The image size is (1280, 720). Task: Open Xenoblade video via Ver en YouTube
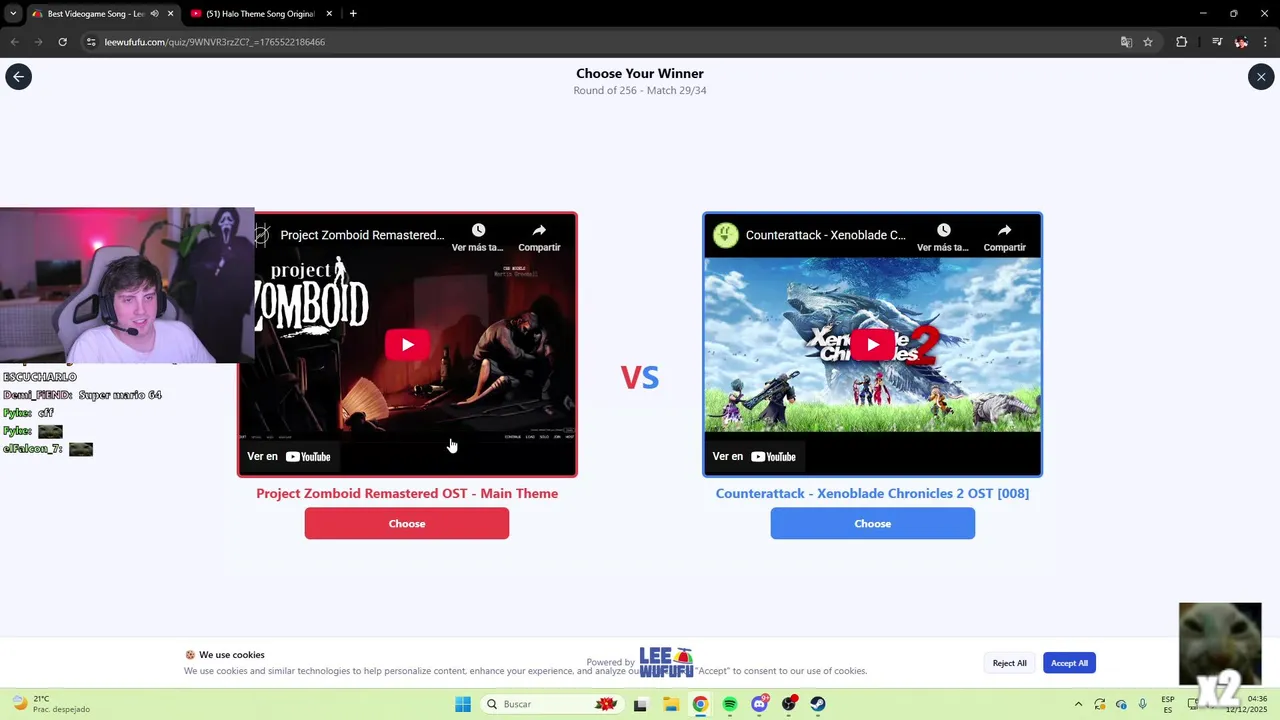click(x=754, y=457)
